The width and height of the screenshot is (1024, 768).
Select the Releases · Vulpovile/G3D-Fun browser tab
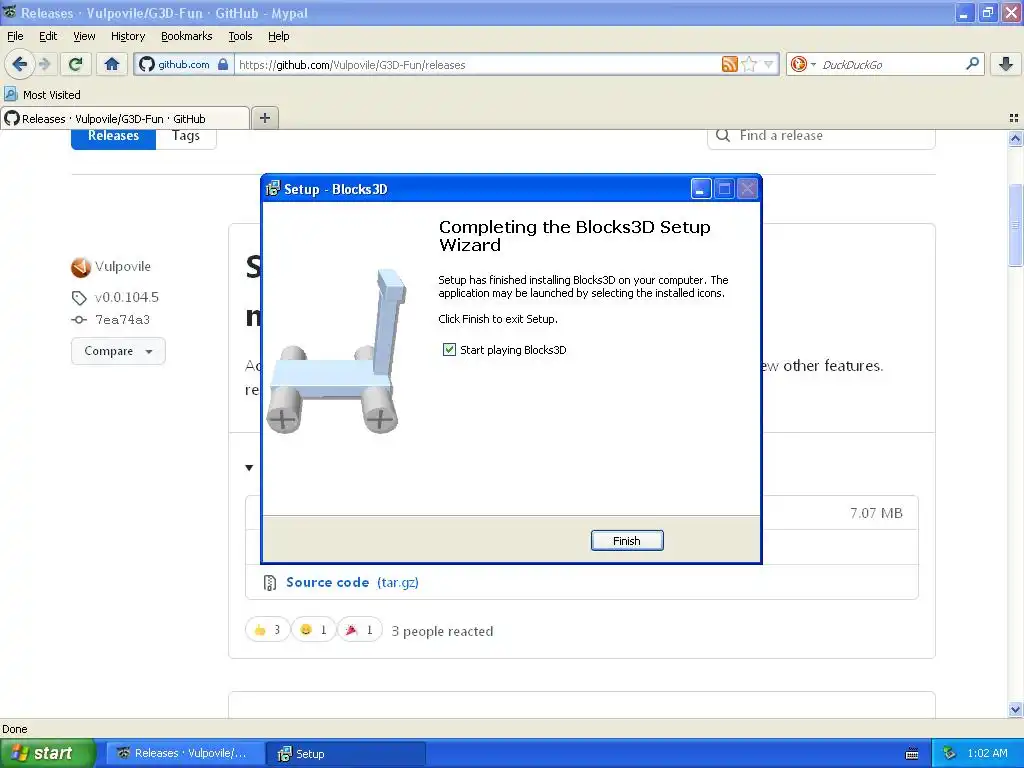tap(124, 118)
